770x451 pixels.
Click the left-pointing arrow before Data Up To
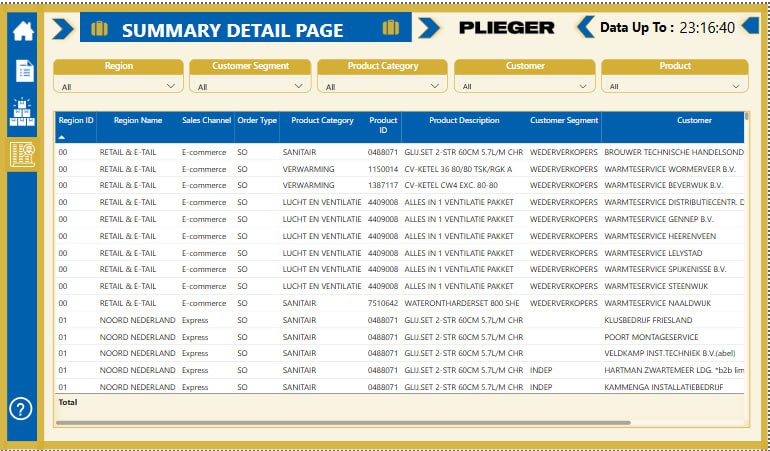pyautogui.click(x=585, y=27)
